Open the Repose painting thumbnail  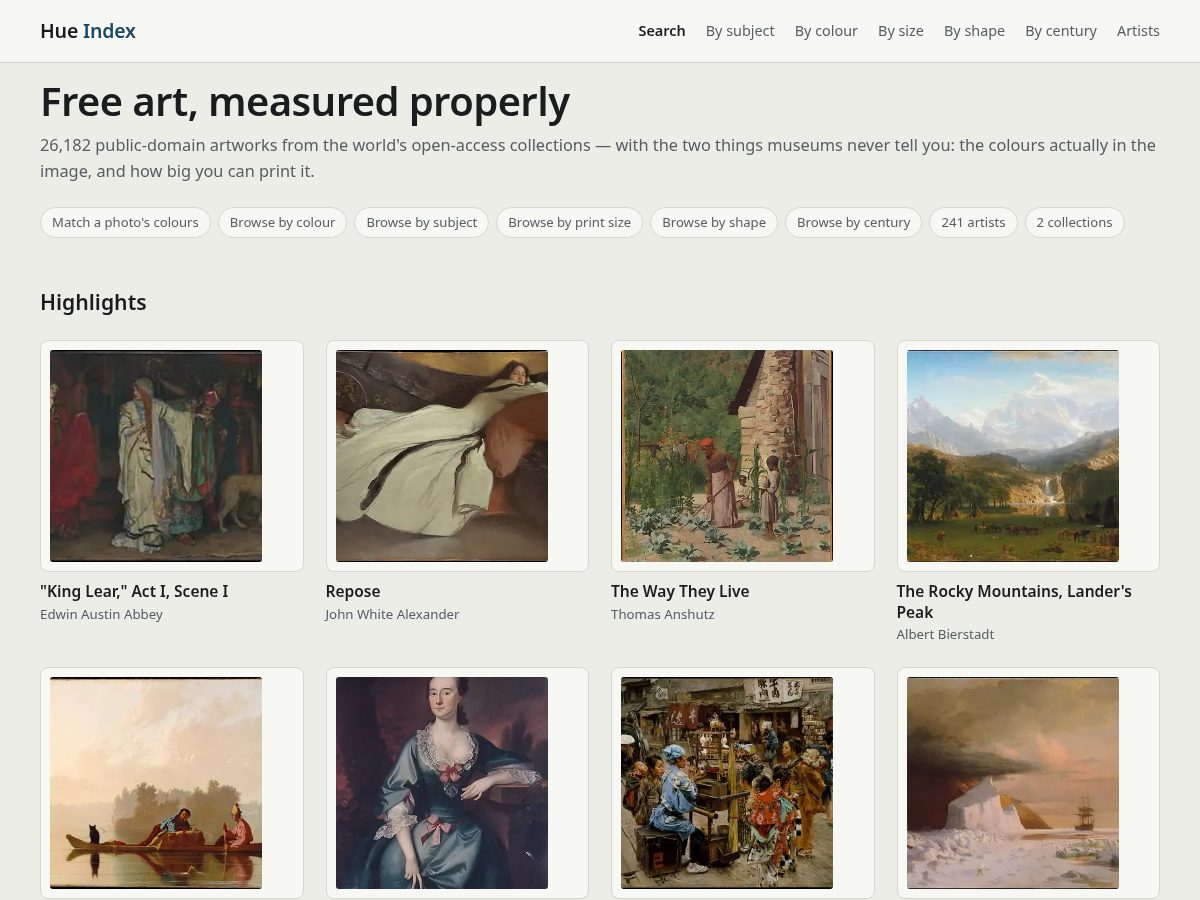442,456
